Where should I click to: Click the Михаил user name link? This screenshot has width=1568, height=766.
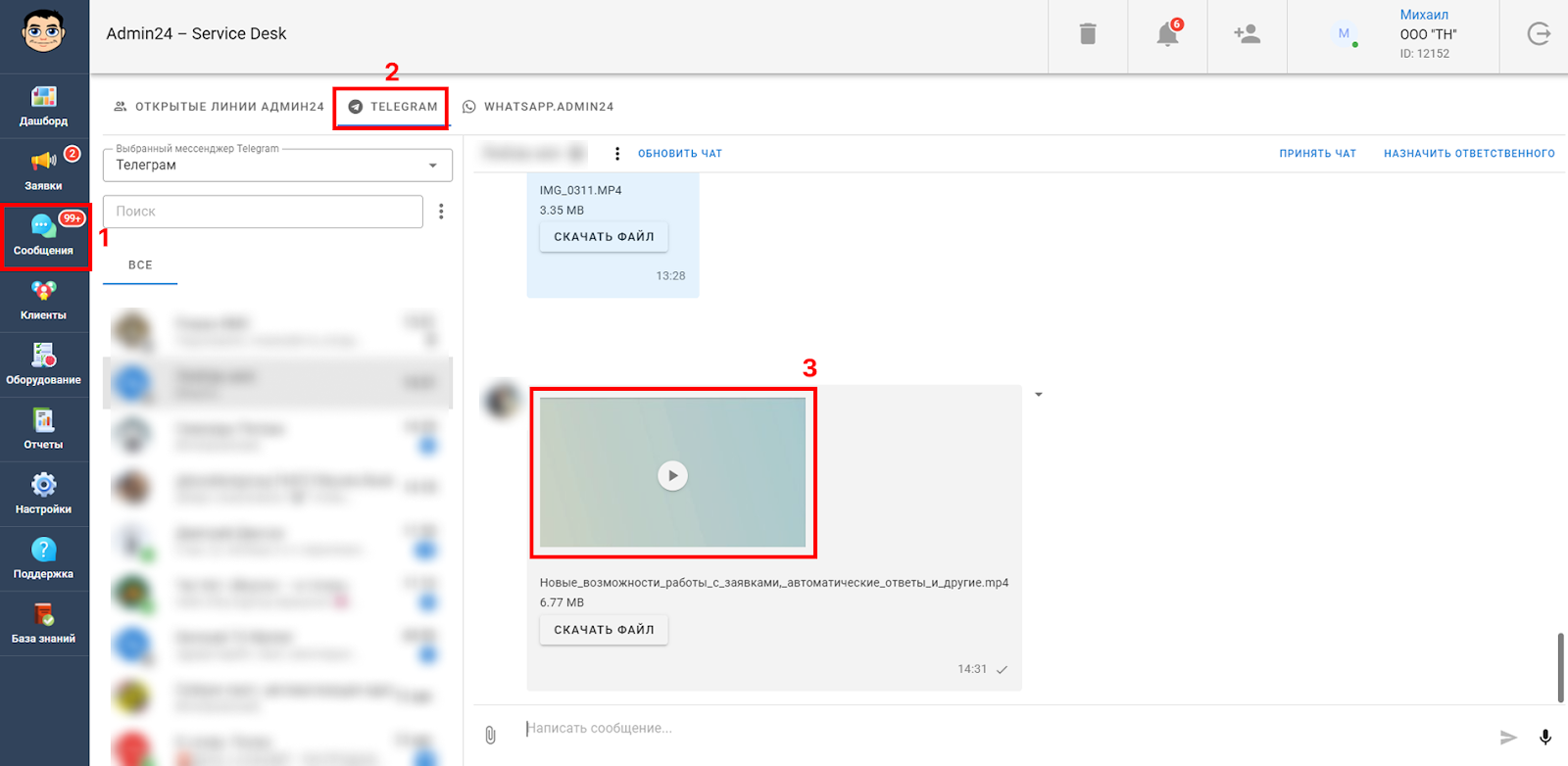[x=1424, y=15]
